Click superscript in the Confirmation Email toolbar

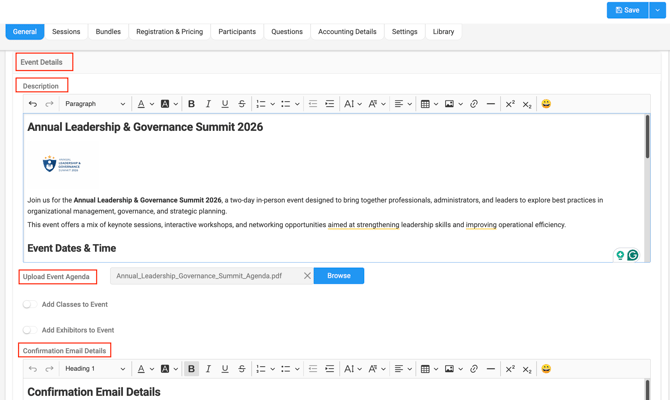click(x=510, y=369)
